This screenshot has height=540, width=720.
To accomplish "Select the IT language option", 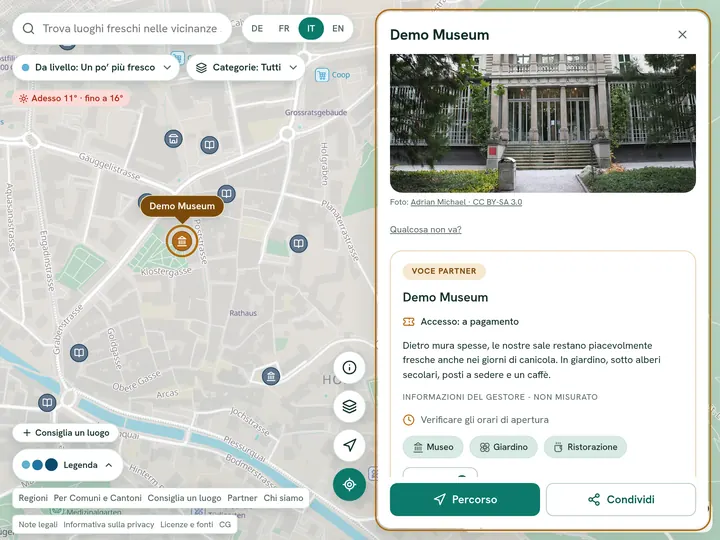I will pyautogui.click(x=311, y=28).
